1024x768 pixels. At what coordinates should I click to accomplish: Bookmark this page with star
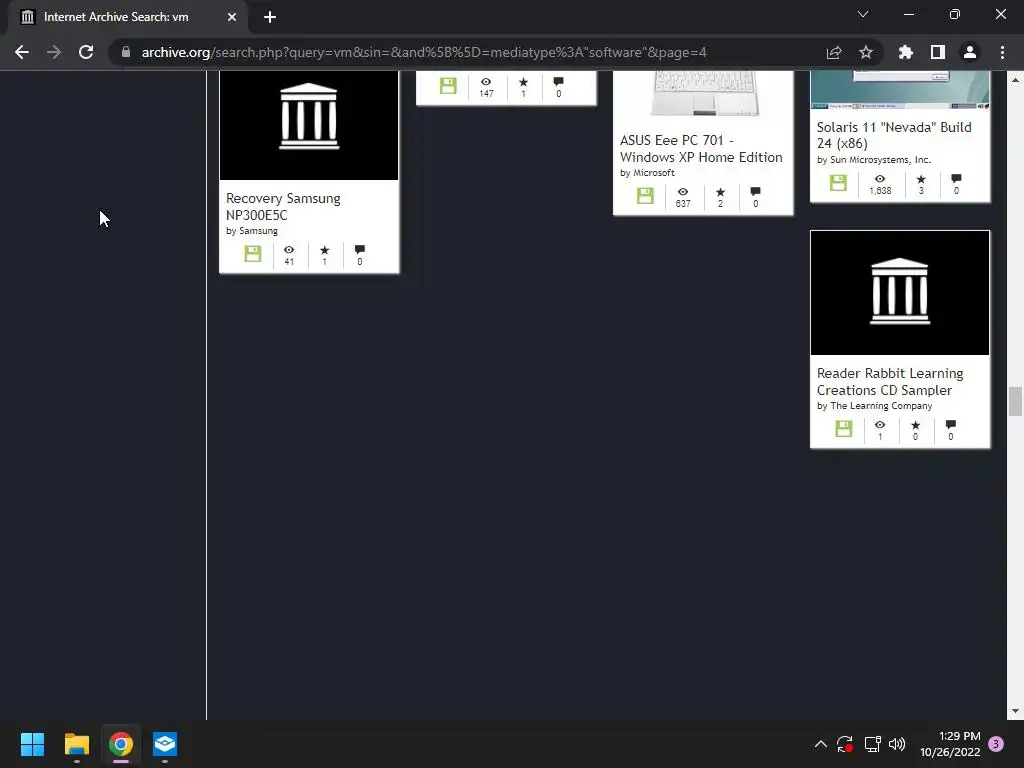[866, 52]
